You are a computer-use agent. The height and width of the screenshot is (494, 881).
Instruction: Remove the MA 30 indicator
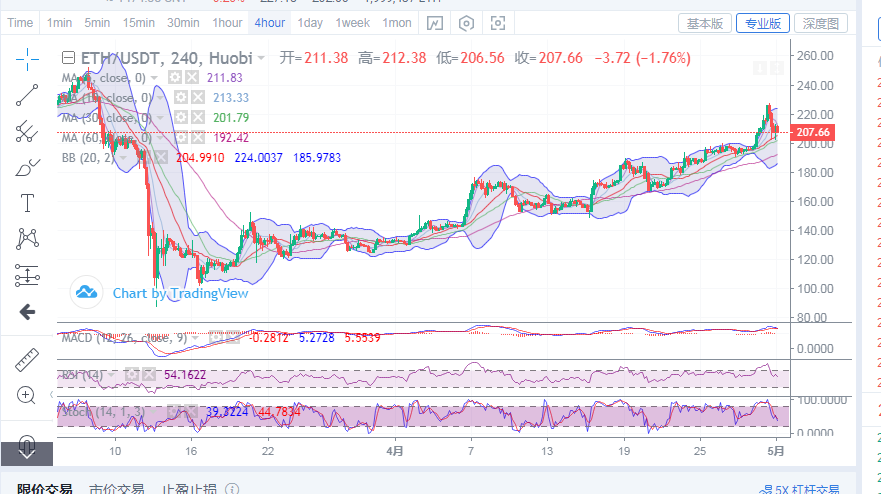point(198,117)
